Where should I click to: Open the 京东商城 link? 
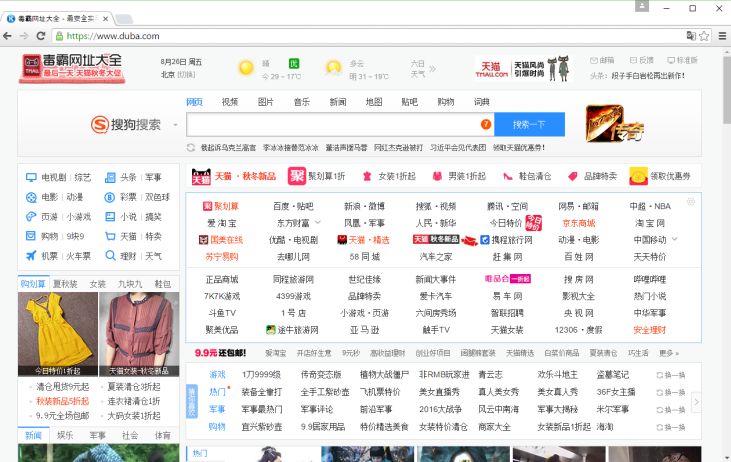click(578, 223)
